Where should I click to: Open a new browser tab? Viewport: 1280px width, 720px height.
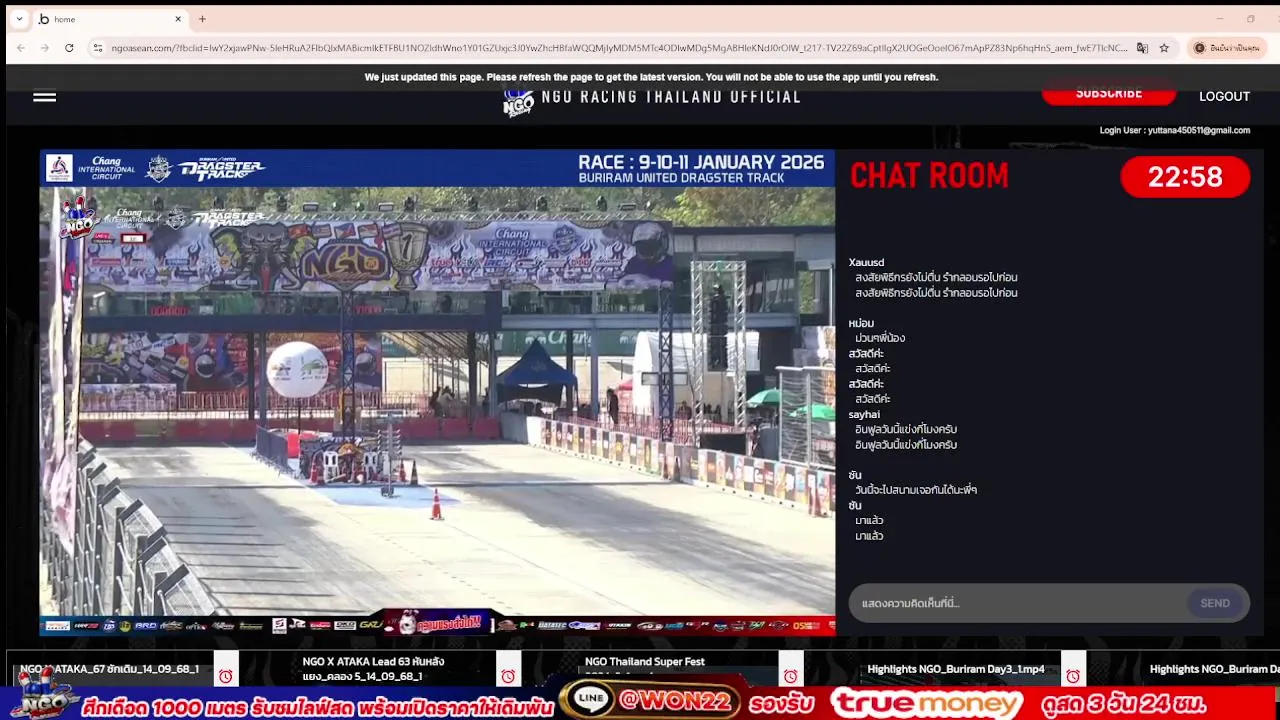pyautogui.click(x=202, y=19)
